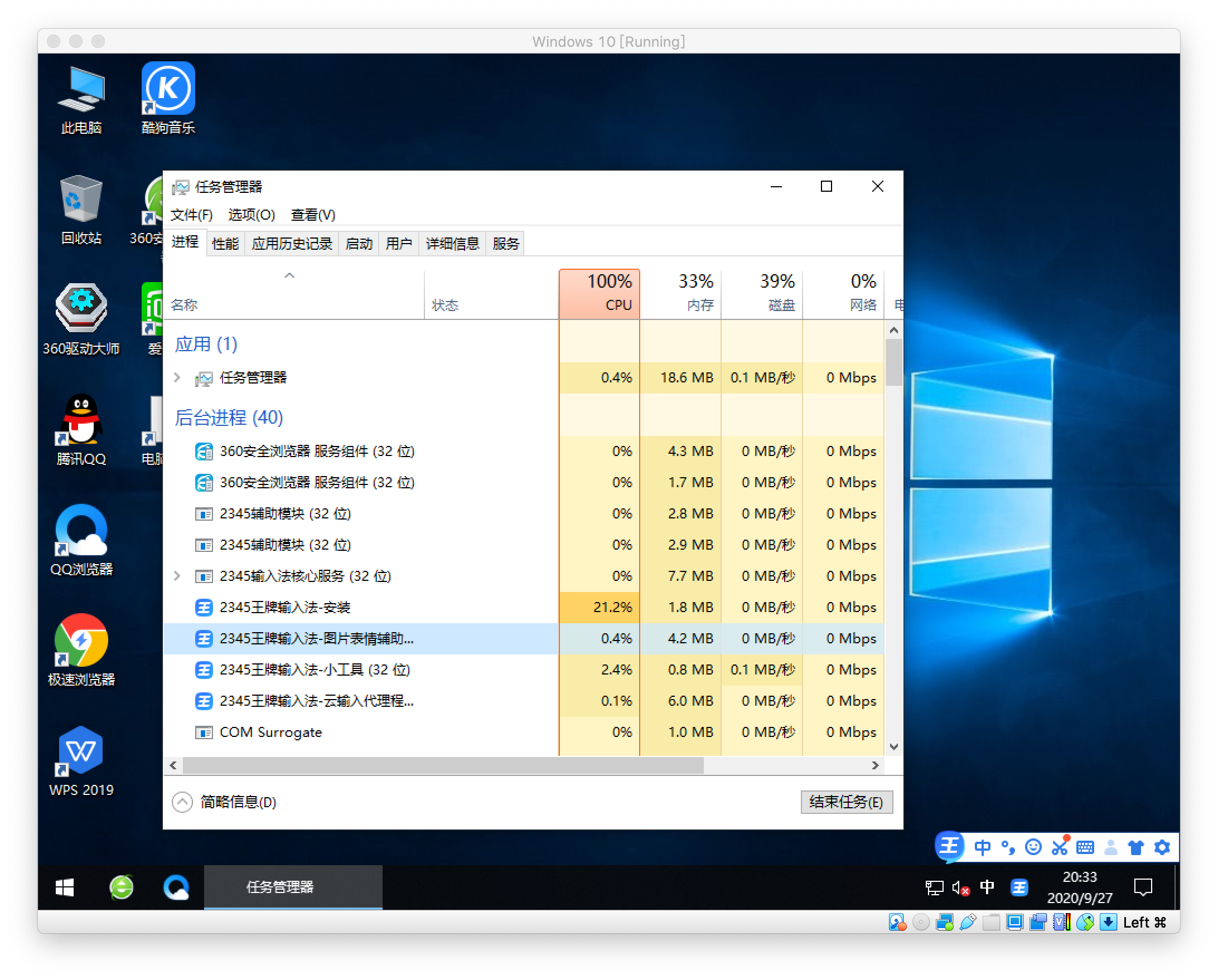Open the 酷狗音乐 desktop icon

click(168, 90)
